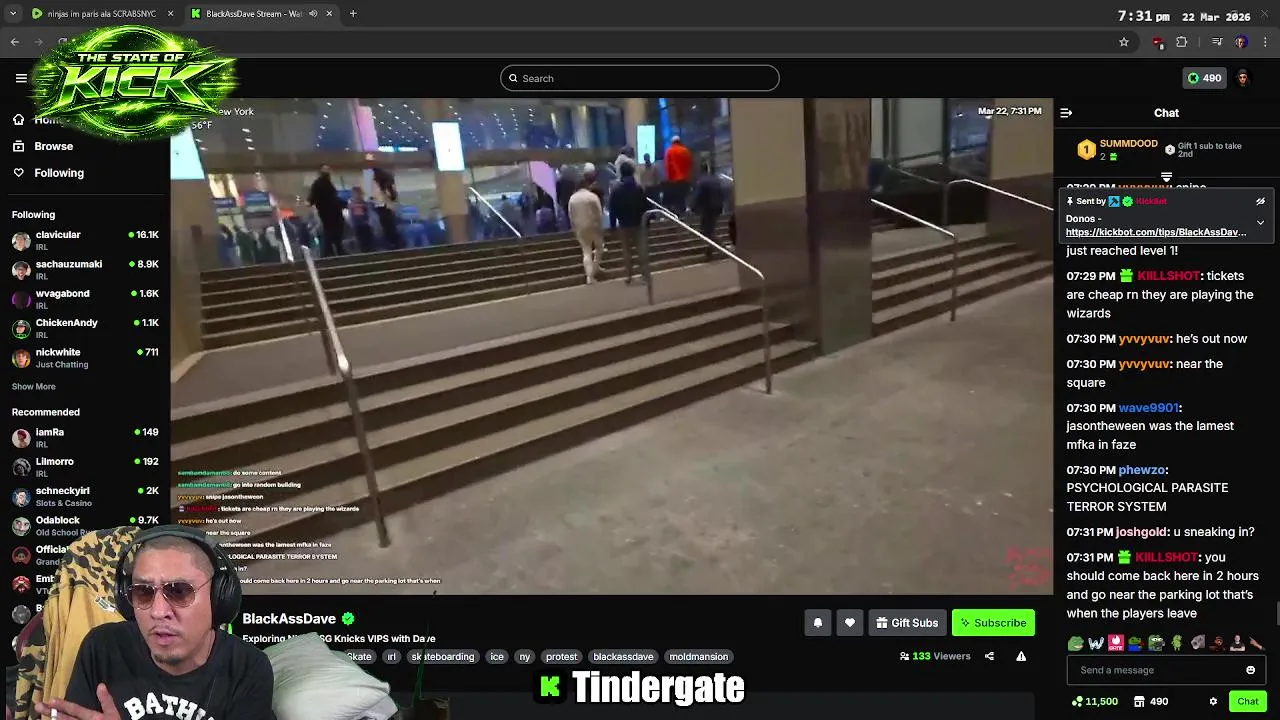
Task: Open channel points balance 11,500
Action: point(1094,702)
